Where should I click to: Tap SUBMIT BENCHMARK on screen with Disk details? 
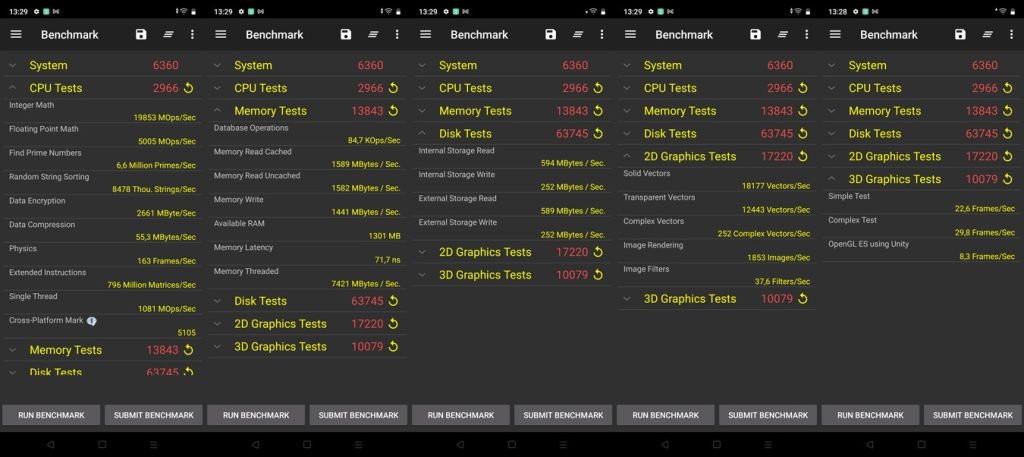(x=563, y=415)
